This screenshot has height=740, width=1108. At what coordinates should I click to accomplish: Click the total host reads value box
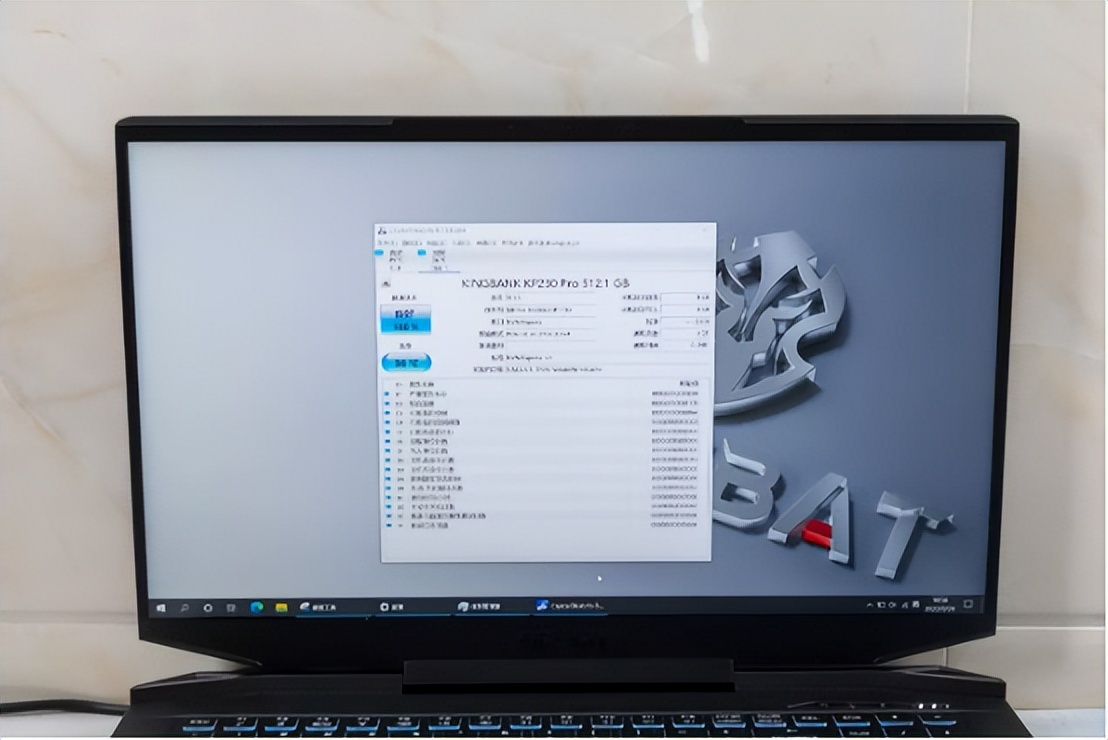tap(685, 298)
